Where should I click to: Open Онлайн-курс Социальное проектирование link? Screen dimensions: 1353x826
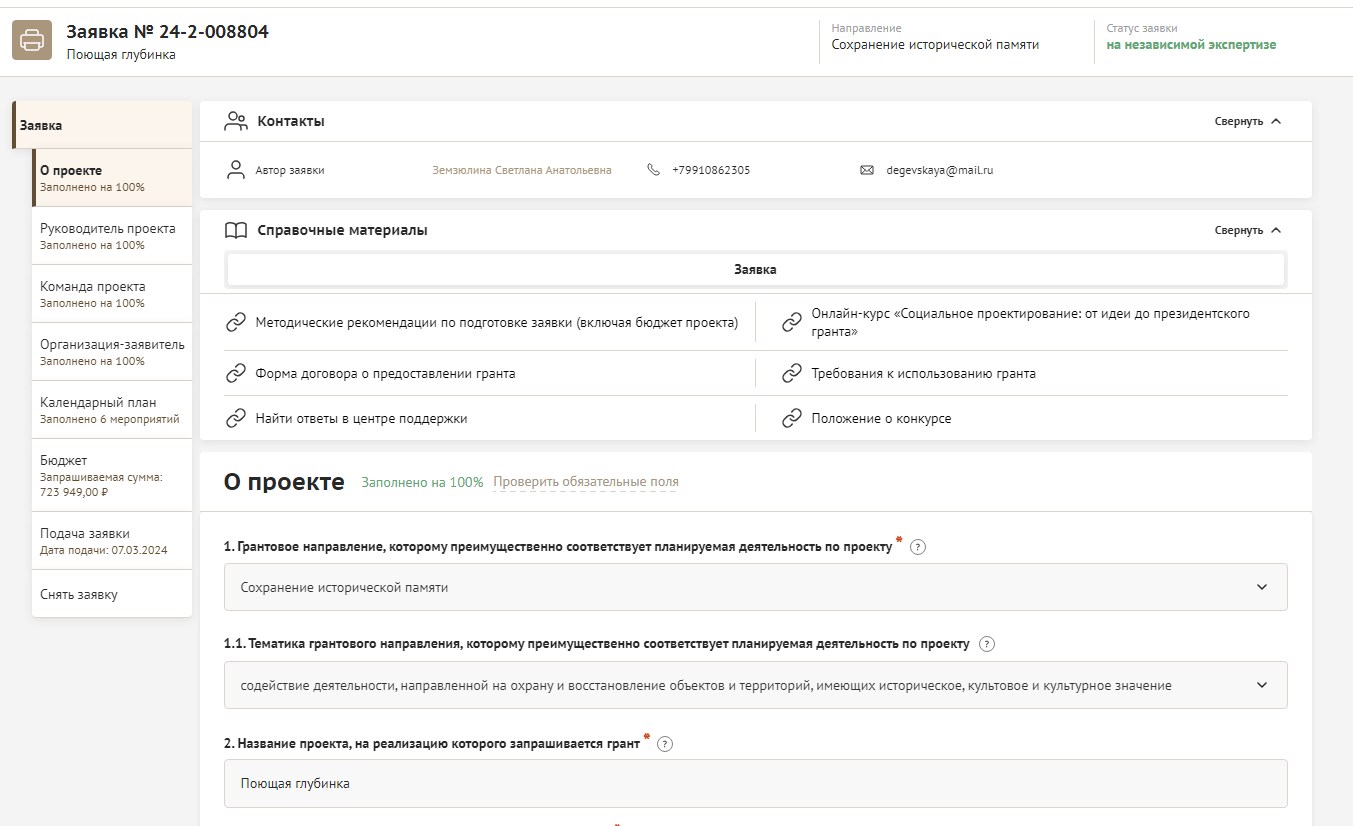(x=1030, y=322)
